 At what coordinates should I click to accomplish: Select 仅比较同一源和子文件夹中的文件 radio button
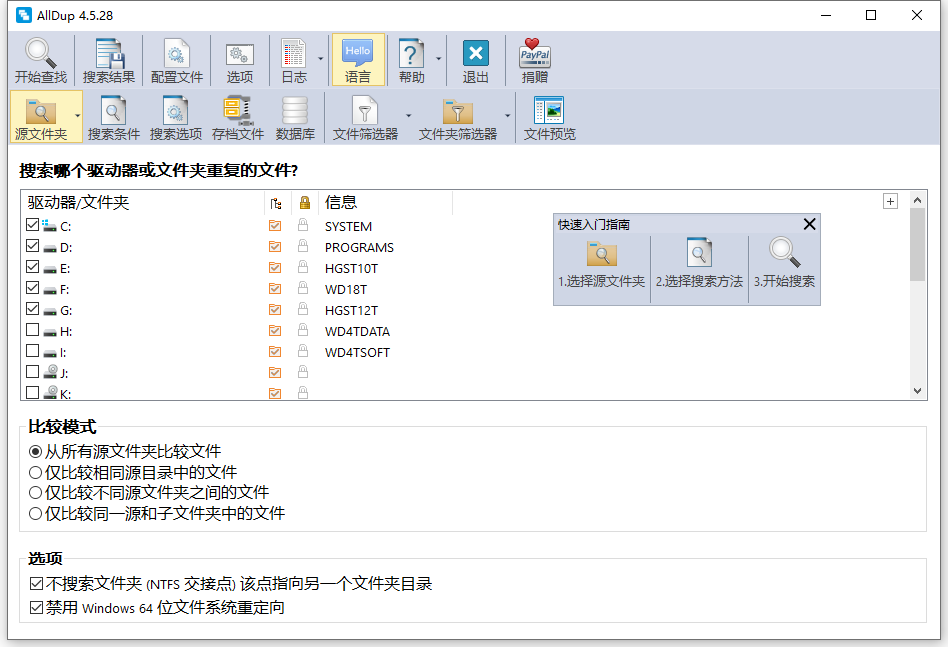[36, 513]
